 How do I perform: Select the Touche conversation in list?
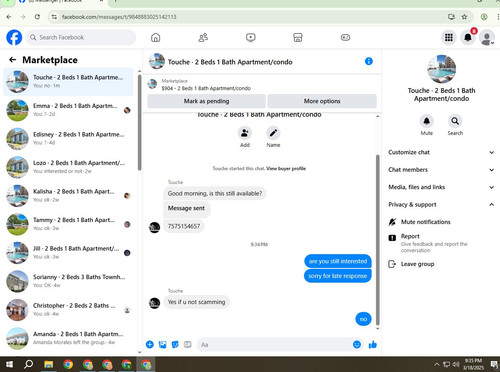coord(68,81)
